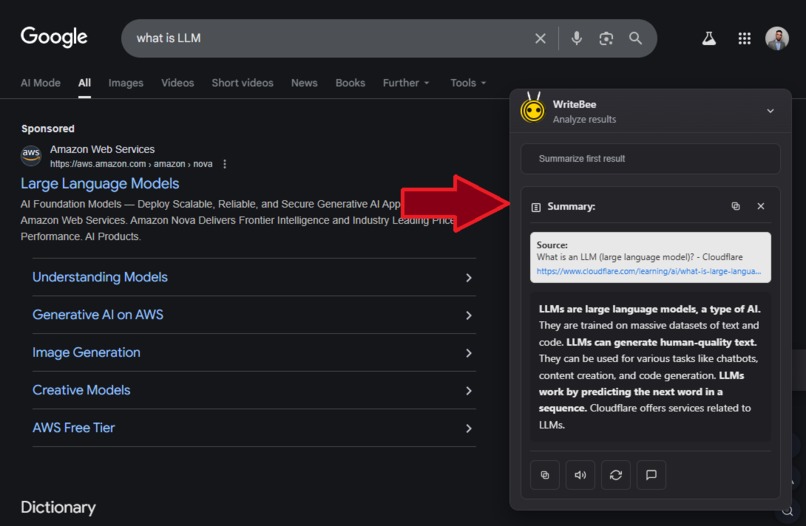Screen dimensions: 806x526
Task: Click the Sponsored label
Action: point(48,129)
